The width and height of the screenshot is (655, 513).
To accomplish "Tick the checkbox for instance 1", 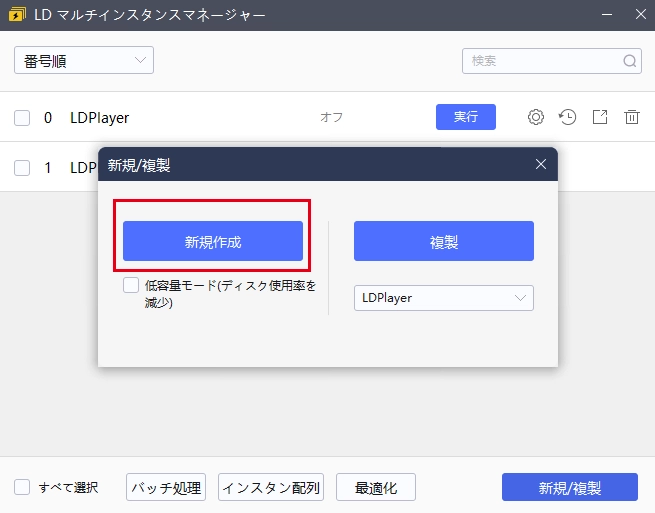I will tap(22, 168).
